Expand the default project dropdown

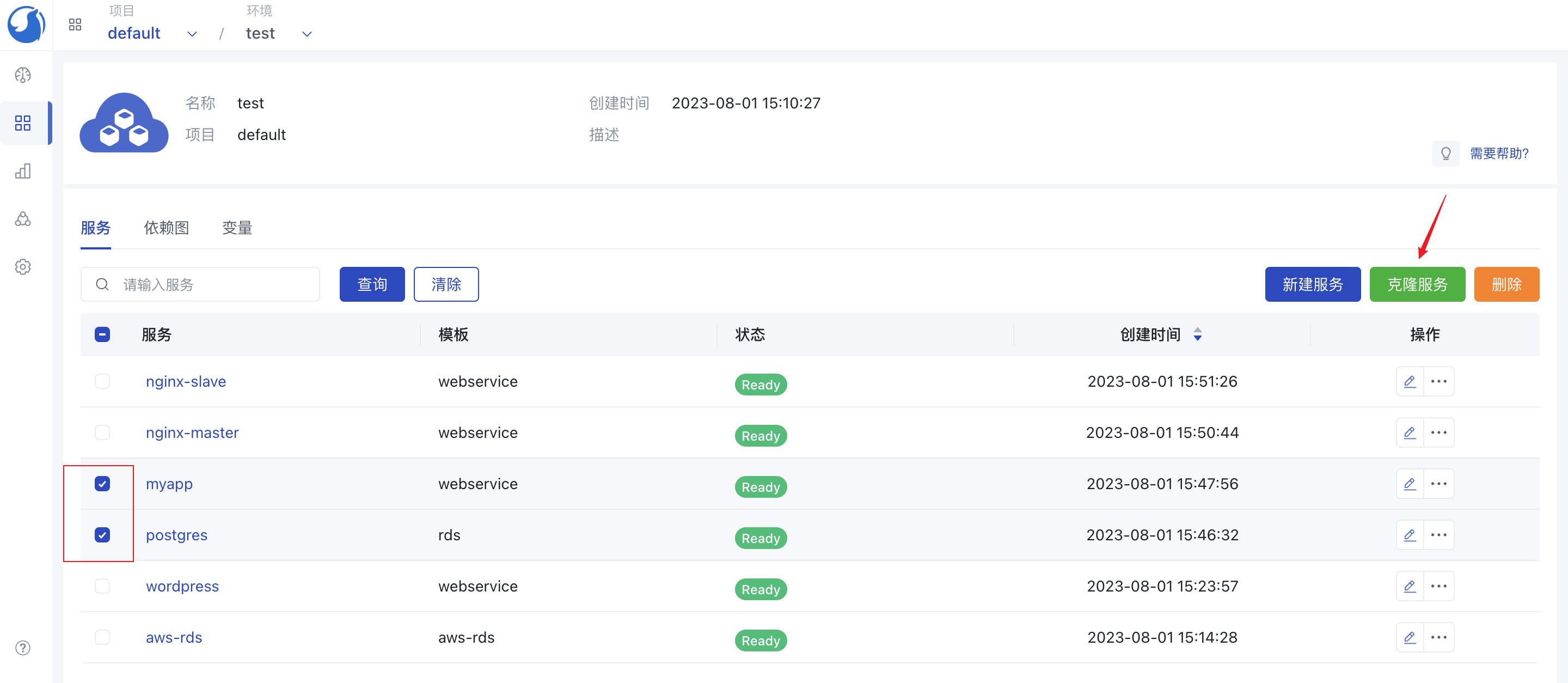click(192, 34)
